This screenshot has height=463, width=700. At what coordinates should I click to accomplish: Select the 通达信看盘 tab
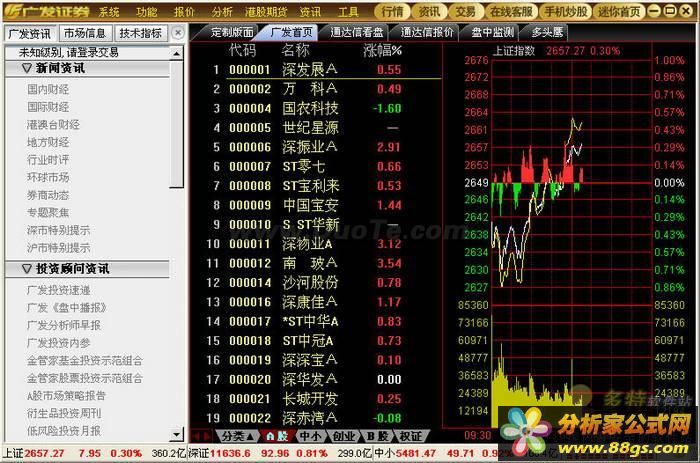coord(356,32)
